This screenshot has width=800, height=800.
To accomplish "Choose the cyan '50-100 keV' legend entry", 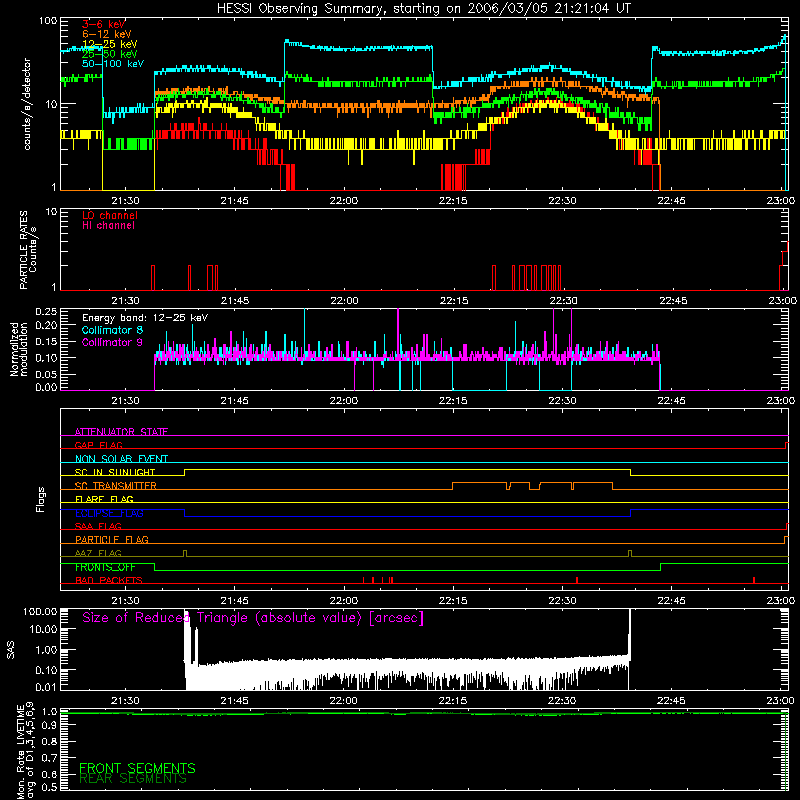I will click(112, 64).
